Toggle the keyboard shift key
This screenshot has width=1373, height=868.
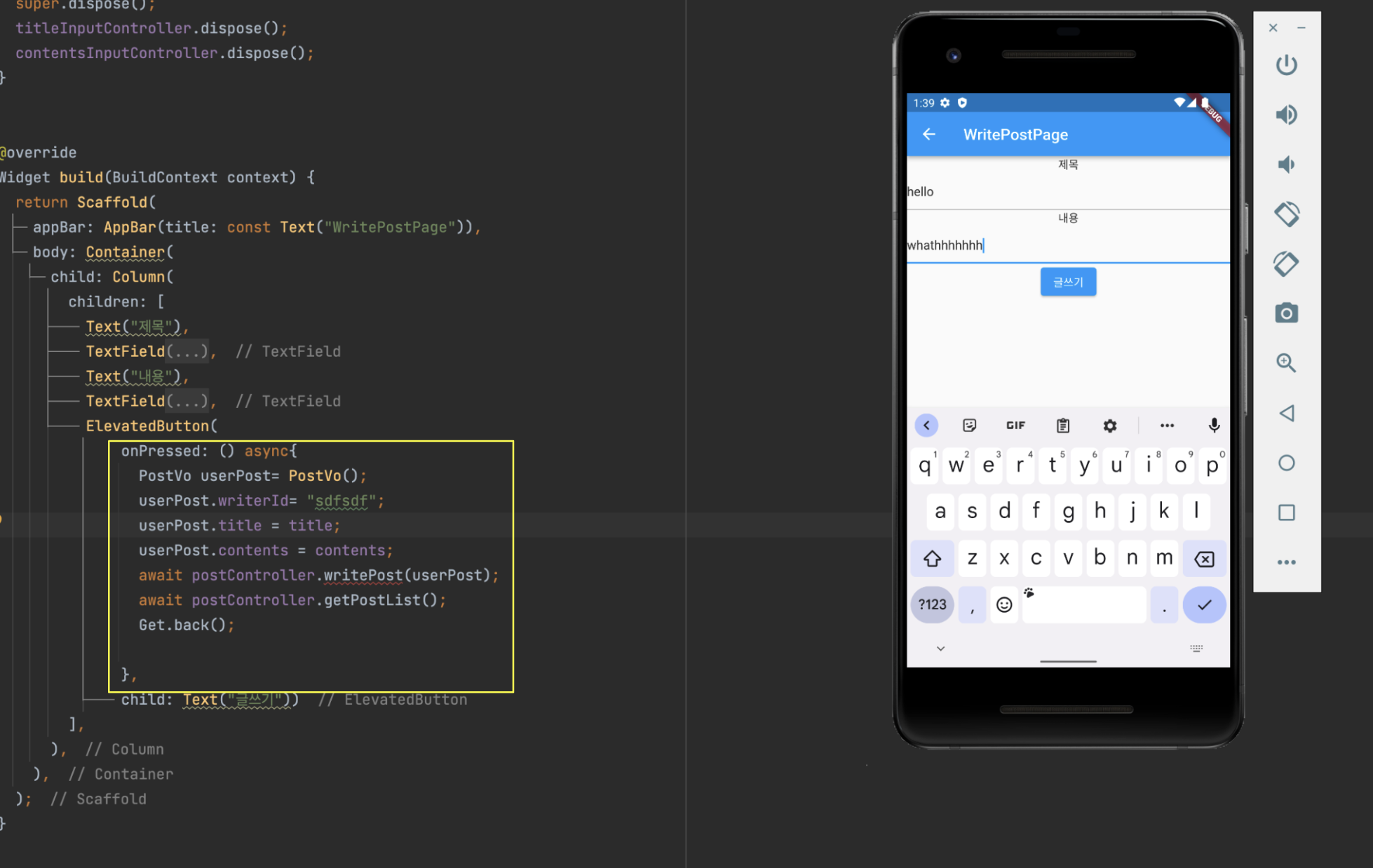coord(932,559)
